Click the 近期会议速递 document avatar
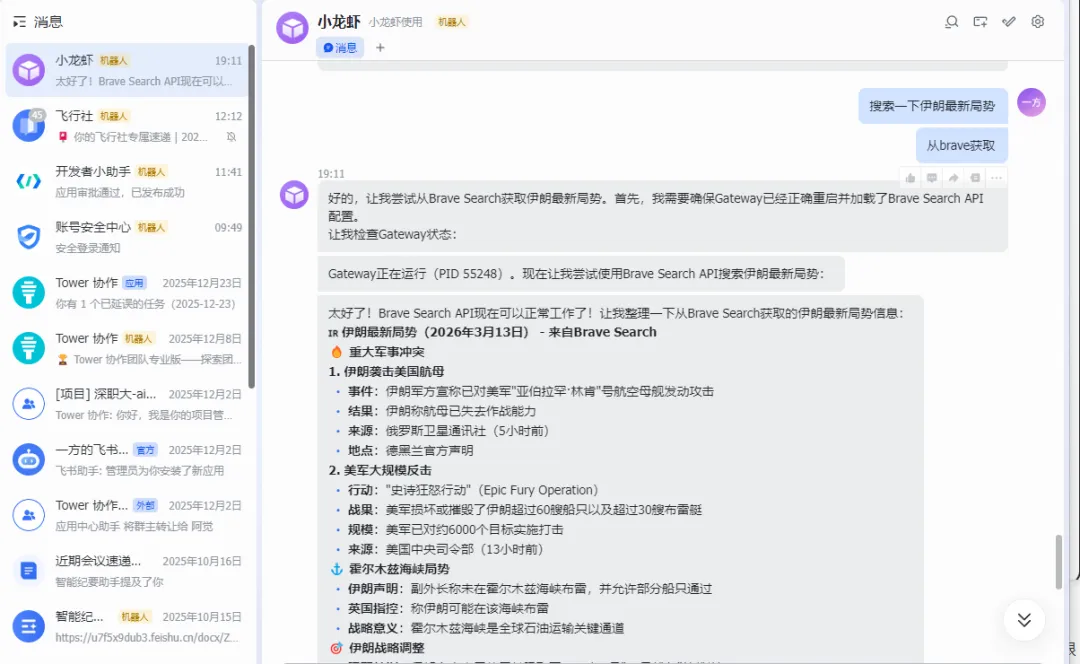Image resolution: width=1080 pixels, height=664 pixels. 29,570
